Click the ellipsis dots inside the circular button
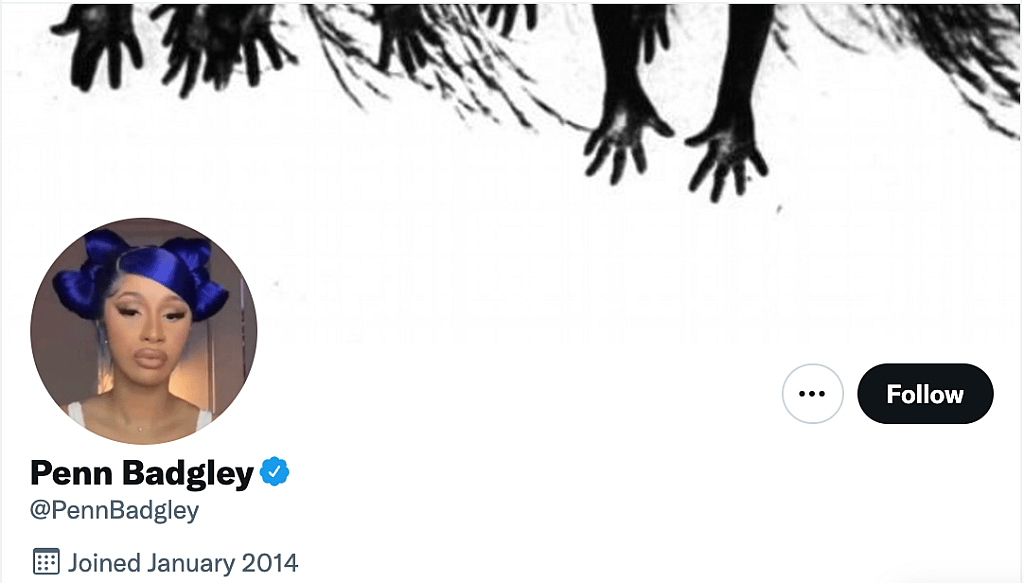Screen dimensions: 1024x583 [812, 394]
